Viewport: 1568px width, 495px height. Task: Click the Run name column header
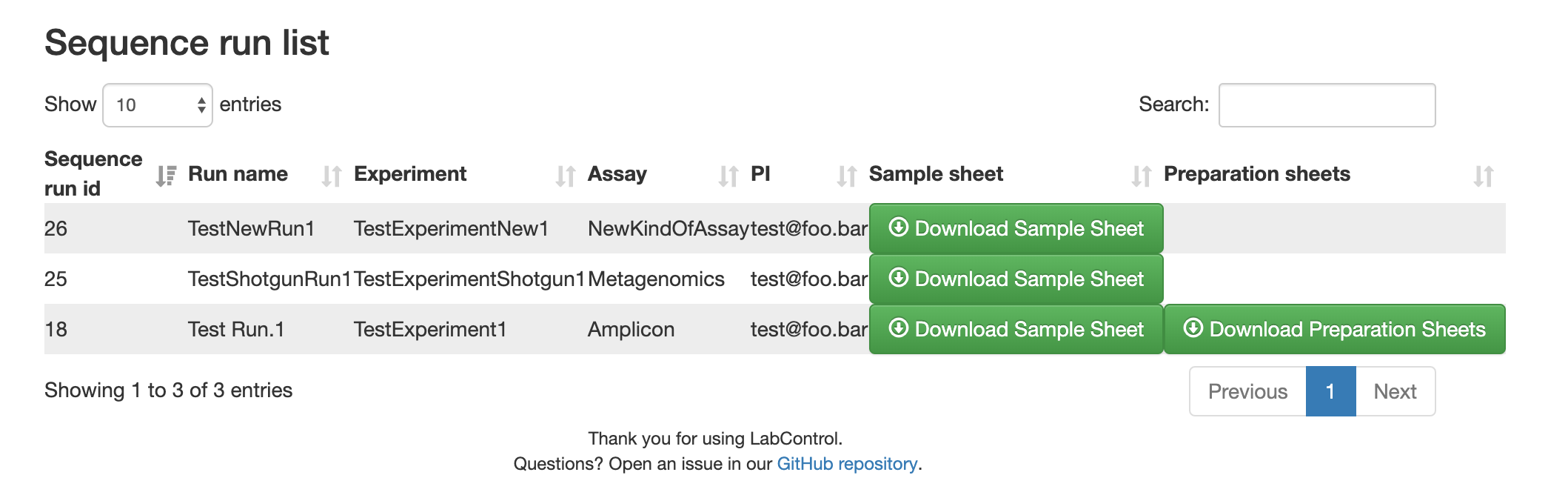(x=238, y=174)
